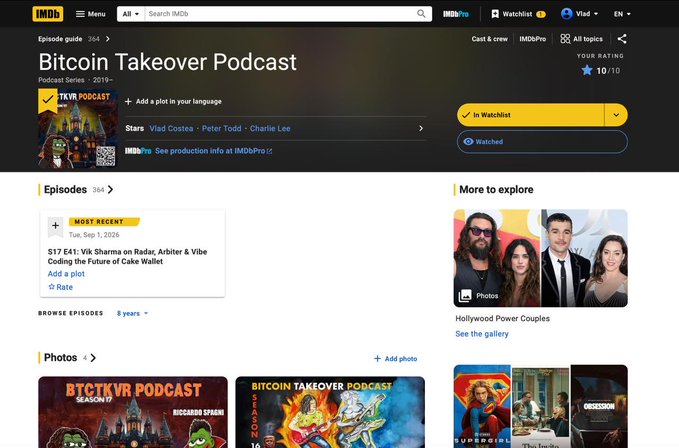Open IMDbPro from the top bar
This screenshot has height=448, width=679.
pos(456,14)
